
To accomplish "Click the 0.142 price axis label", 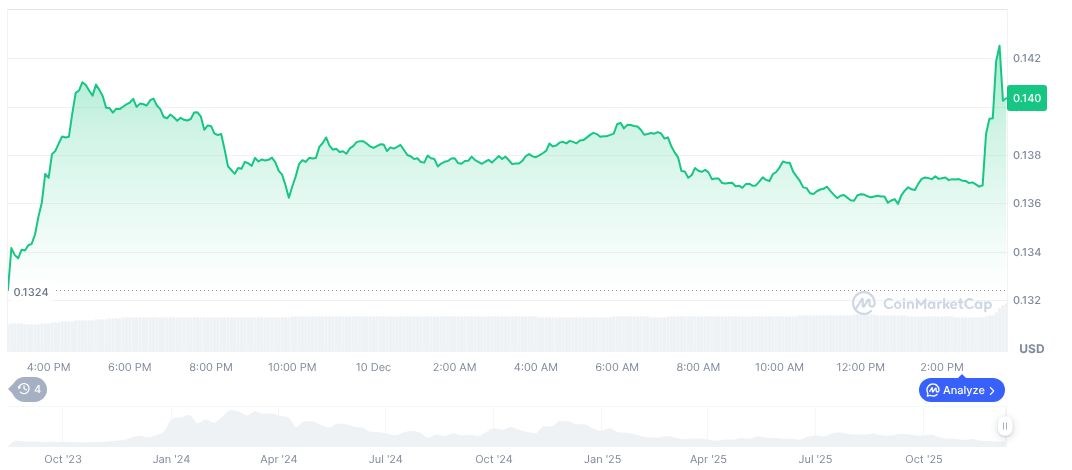I will pos(1027,59).
